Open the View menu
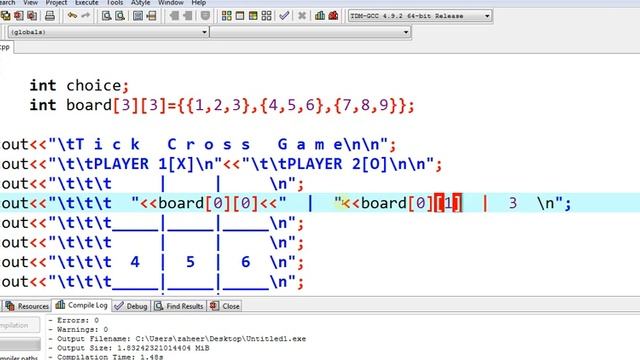 [31, 3]
